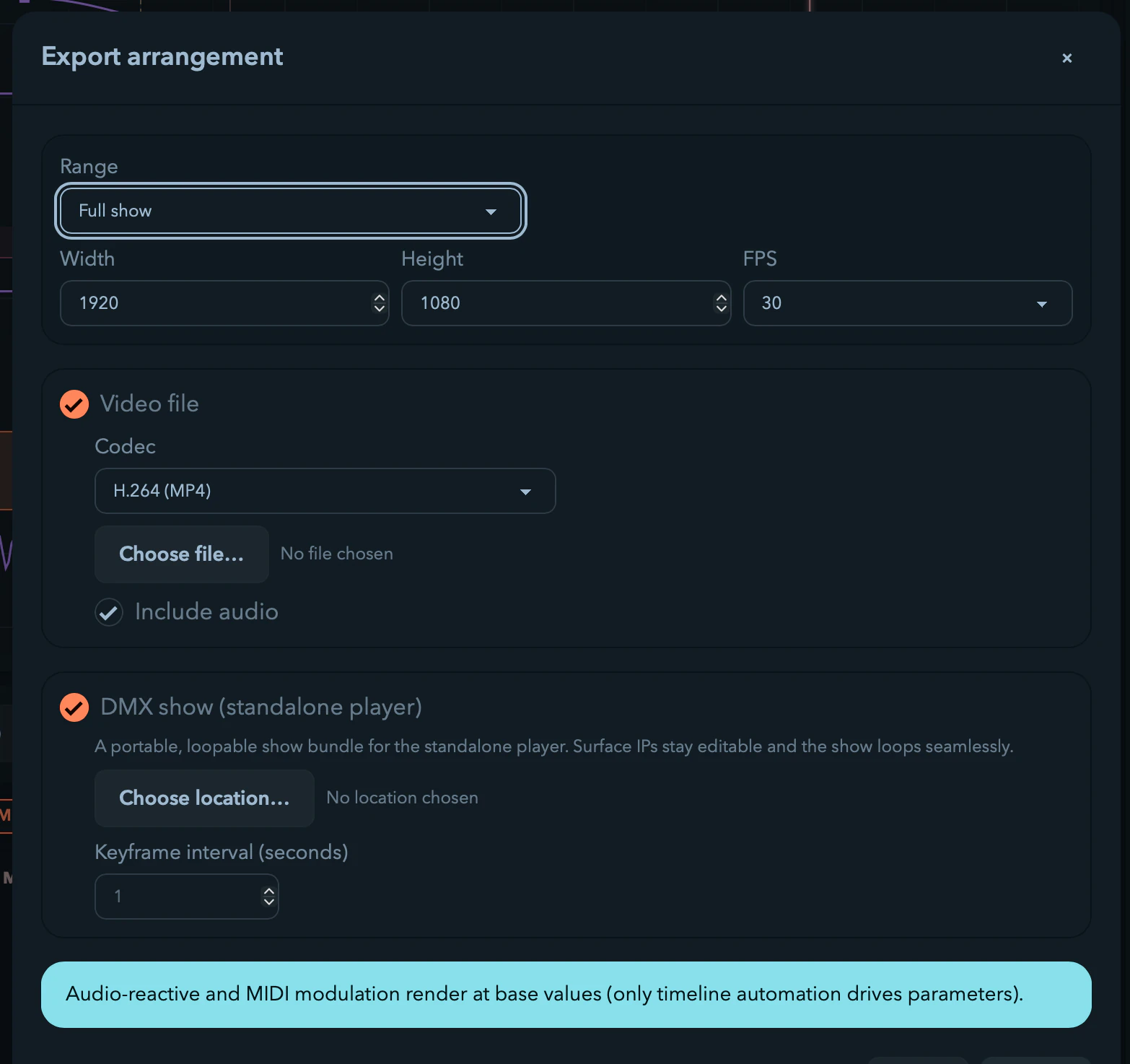Click the FPS dropdown arrow
The image size is (1130, 1064).
click(1041, 304)
